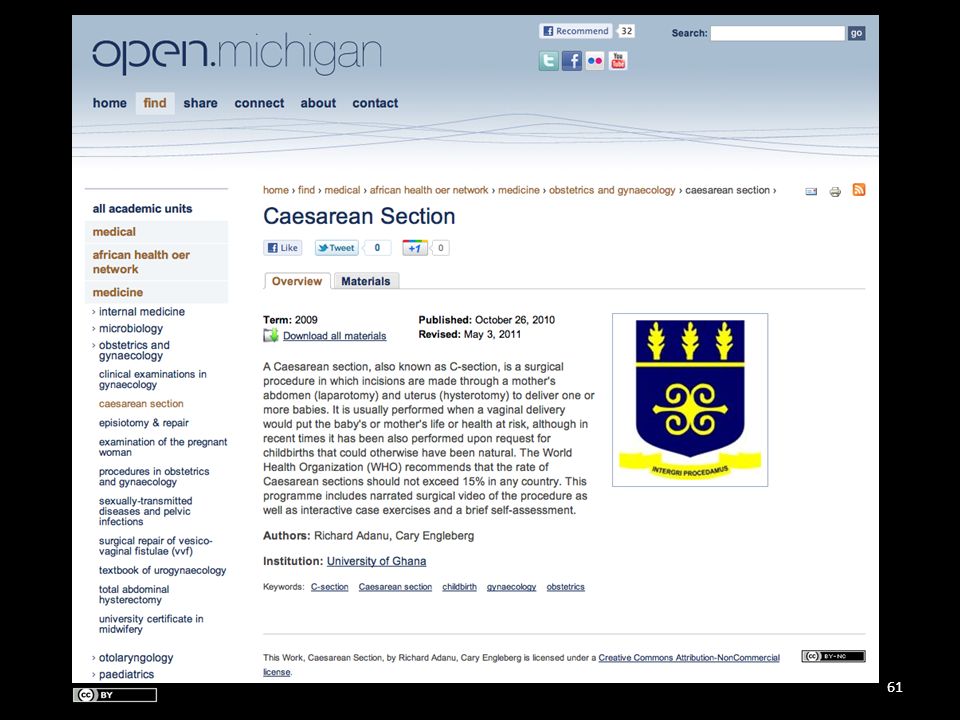Open 'procedures in obstetrics and gynaecology'
Viewport: 960px width, 720px height.
154,476
